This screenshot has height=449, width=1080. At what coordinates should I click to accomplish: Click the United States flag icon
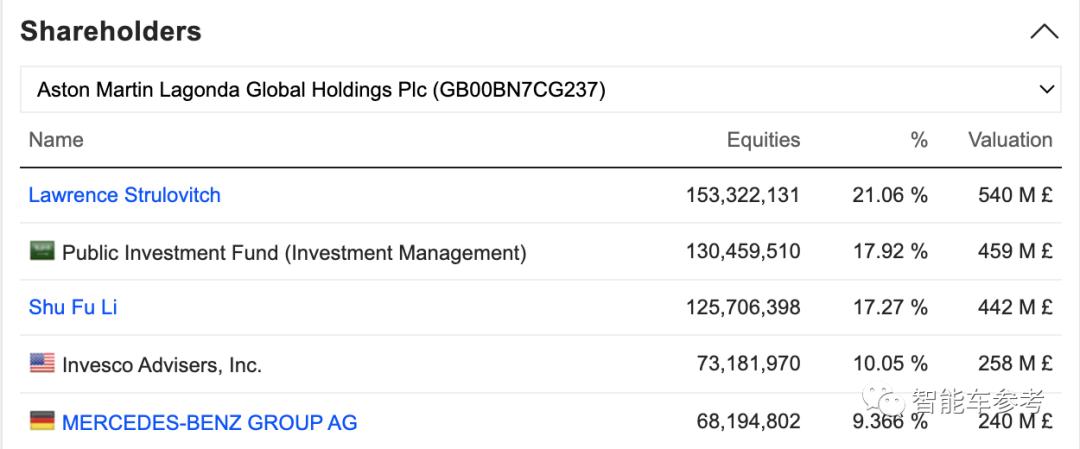(42, 364)
